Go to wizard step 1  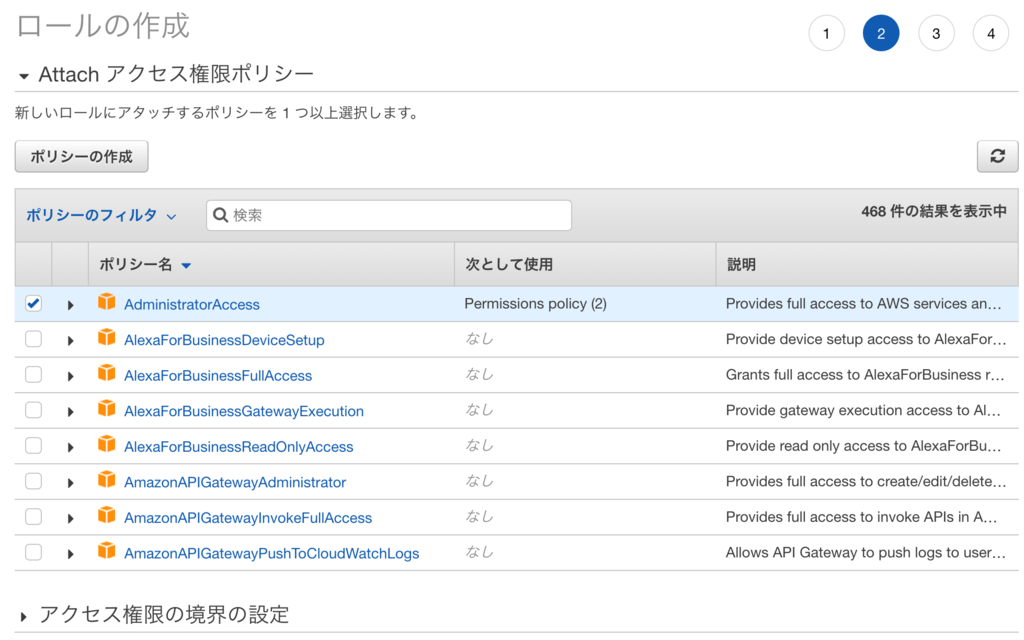826,33
